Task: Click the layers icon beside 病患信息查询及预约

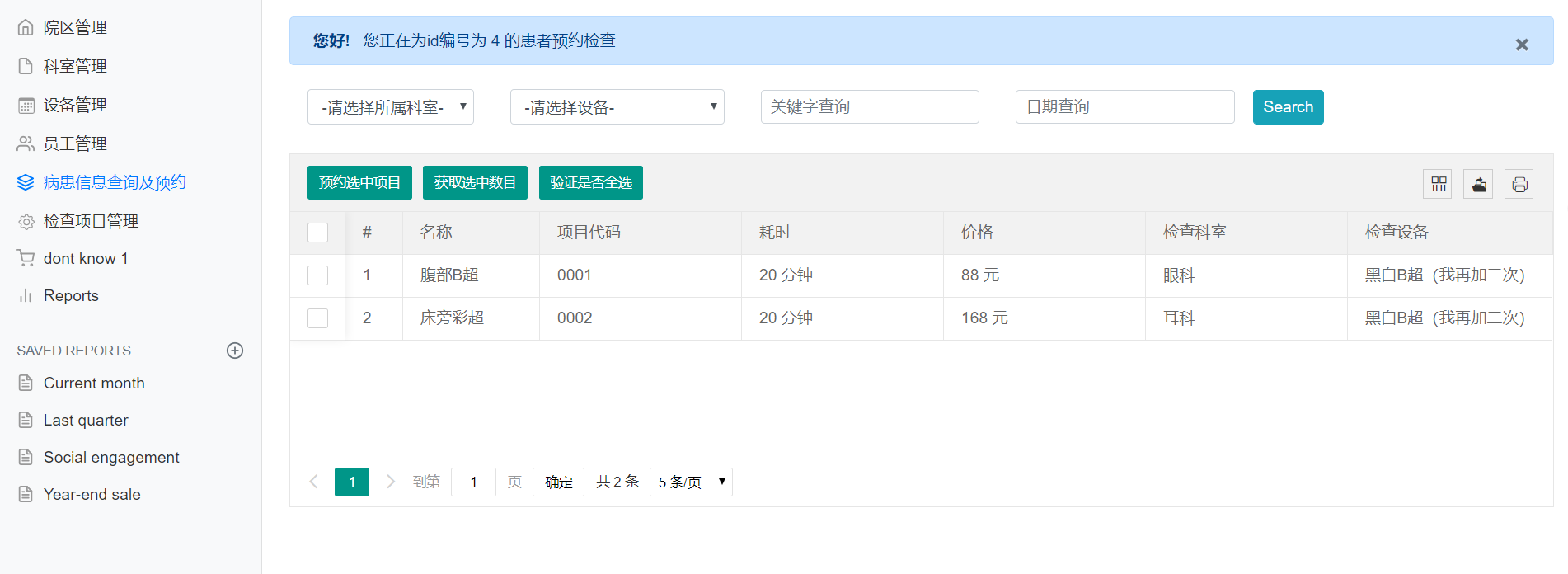Action: [26, 182]
